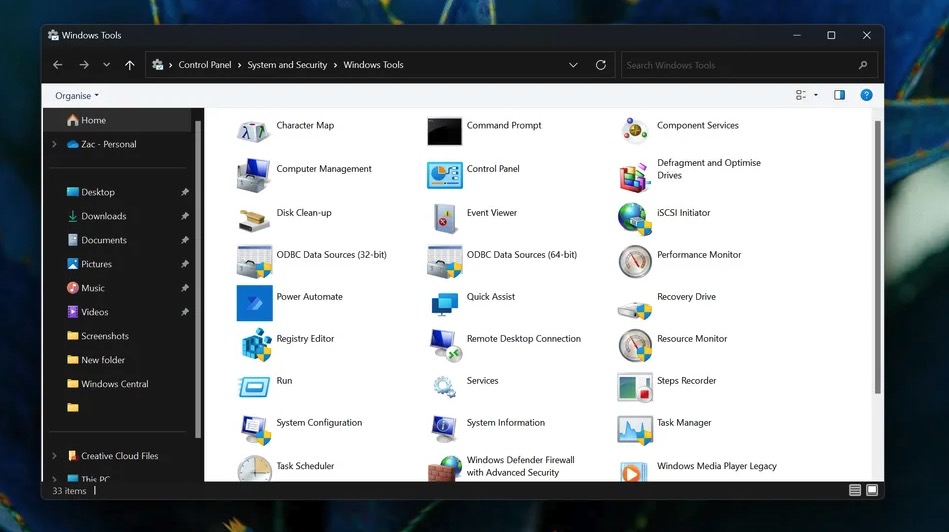Select the Run icon

254,387
